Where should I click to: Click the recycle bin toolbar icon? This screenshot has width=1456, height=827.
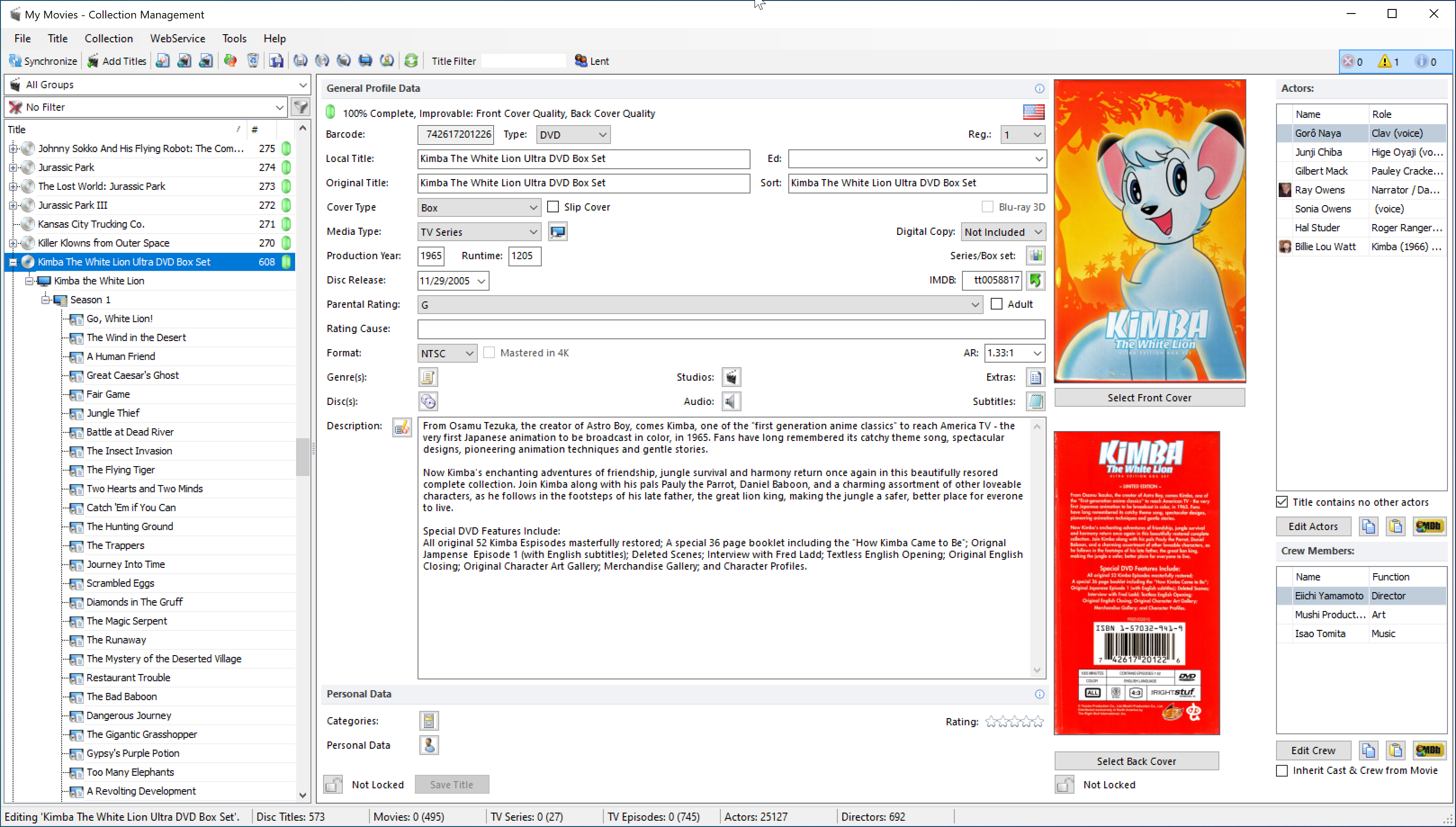pos(253,61)
